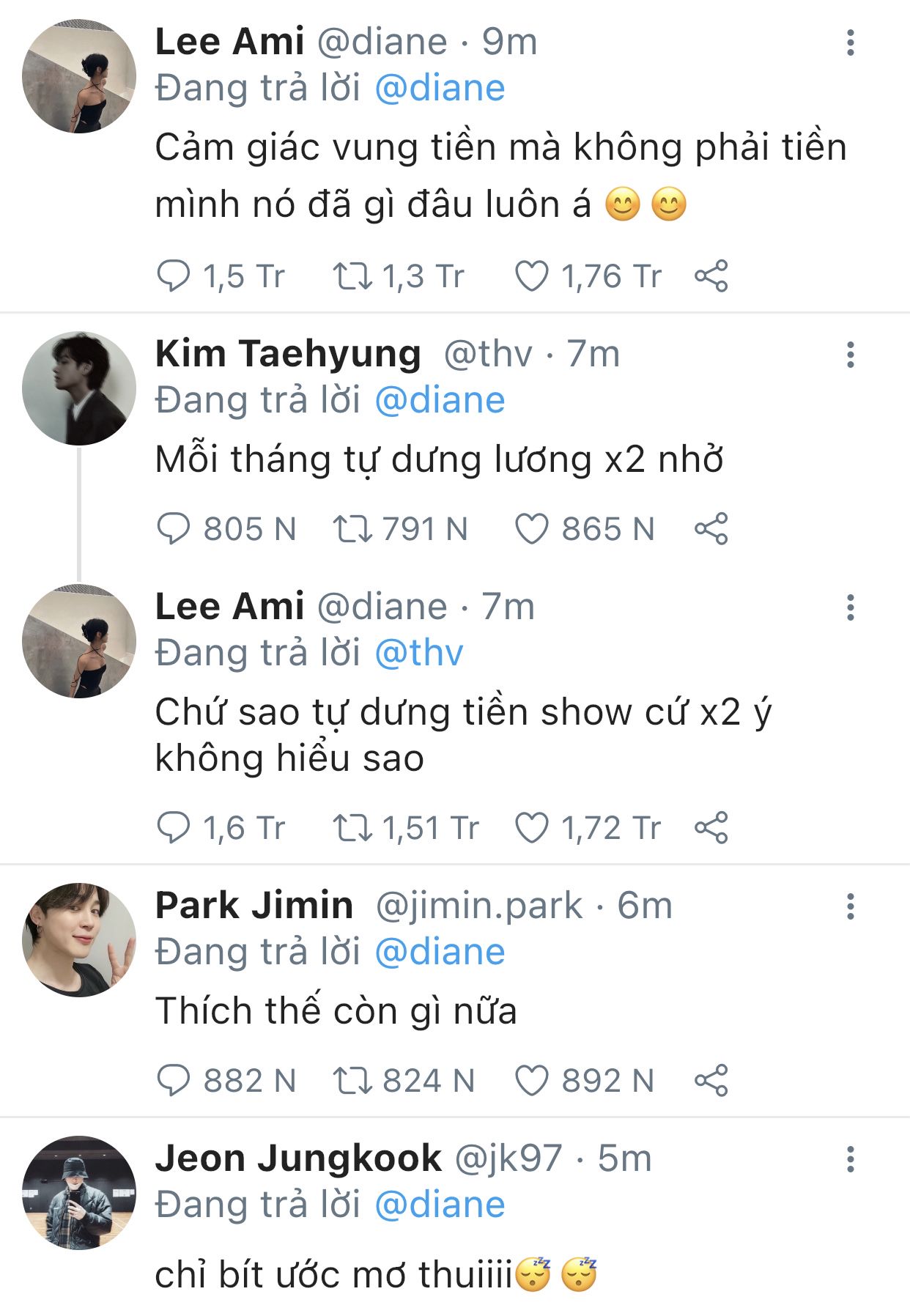Image resolution: width=910 pixels, height=1316 pixels.
Task: Share Lee Ami's 9m tweet
Action: [x=711, y=276]
